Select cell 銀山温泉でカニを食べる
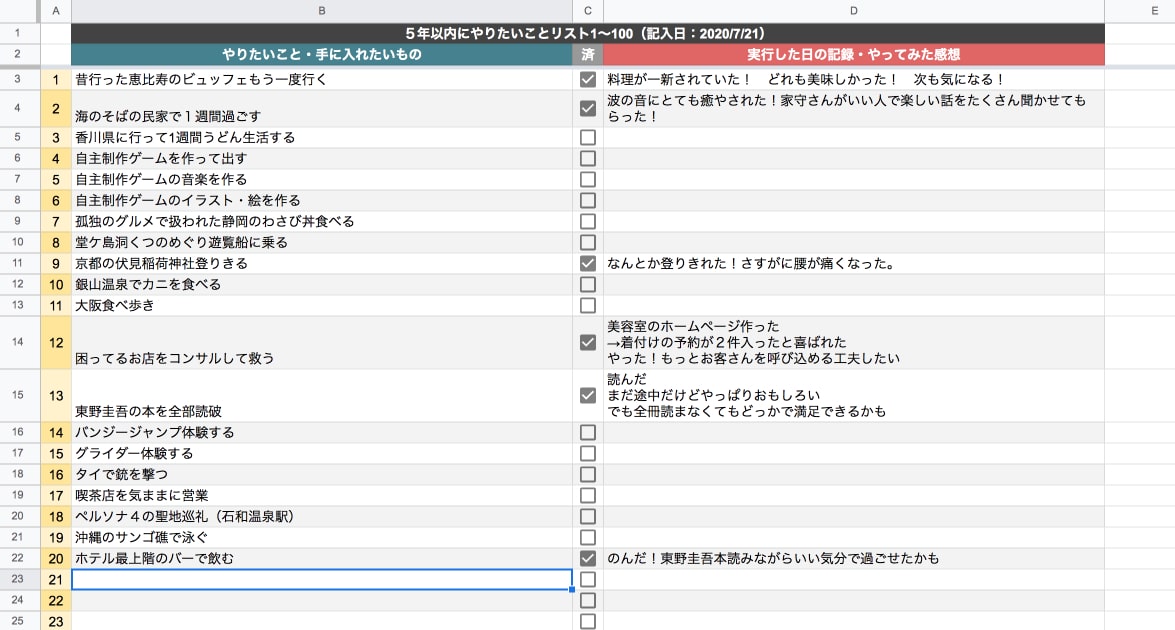Screen dimensions: 1175x630 [x=321, y=285]
